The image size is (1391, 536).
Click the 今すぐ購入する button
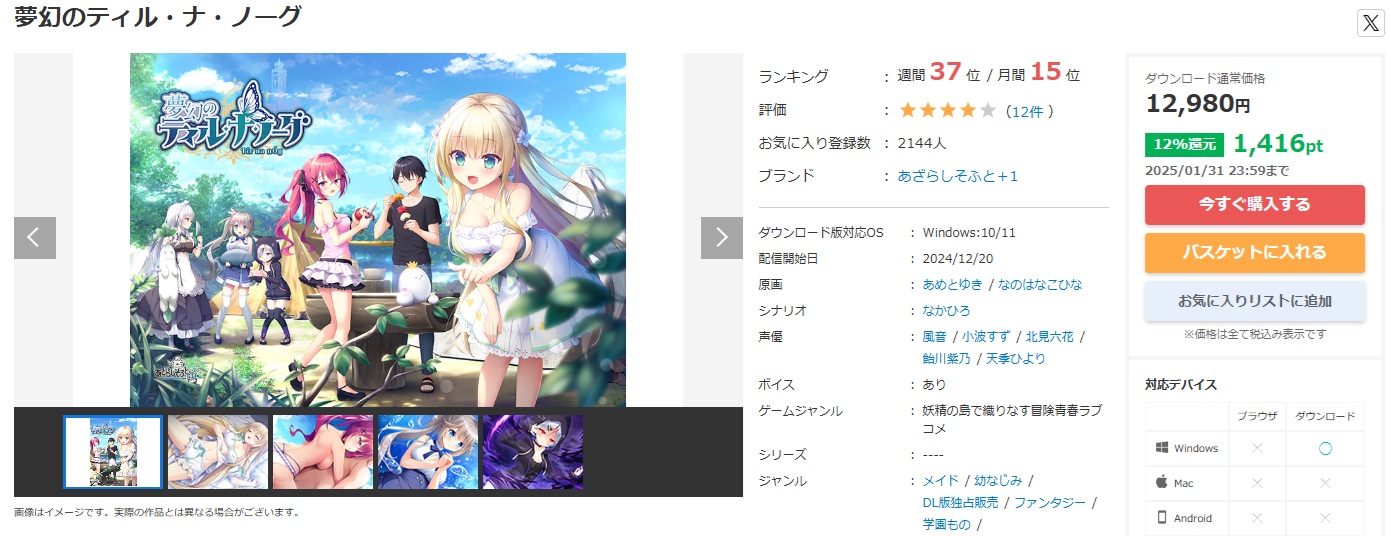pyautogui.click(x=1254, y=205)
